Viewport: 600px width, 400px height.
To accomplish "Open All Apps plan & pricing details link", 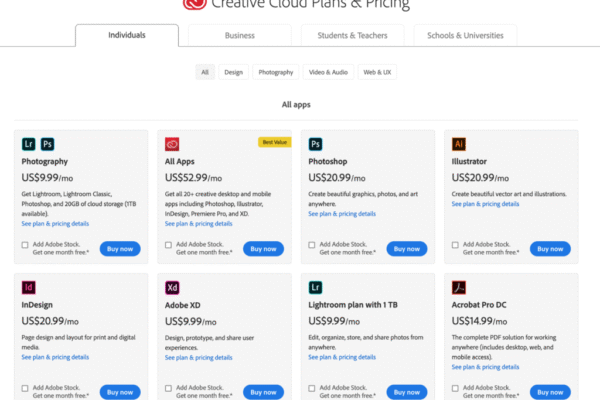I will coord(199,224).
